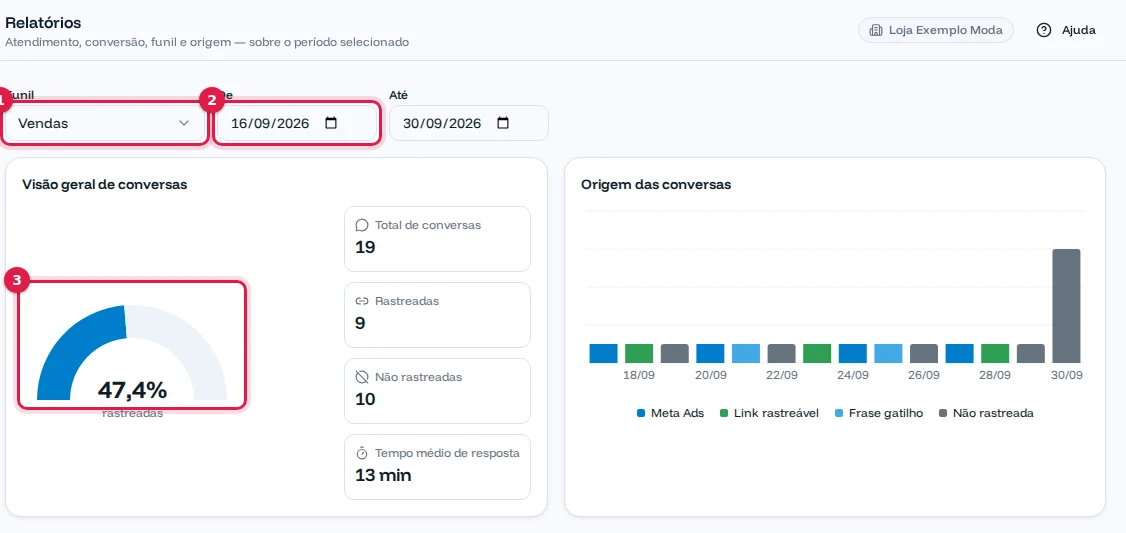Click the gray bar above 22/09

(x=781, y=353)
